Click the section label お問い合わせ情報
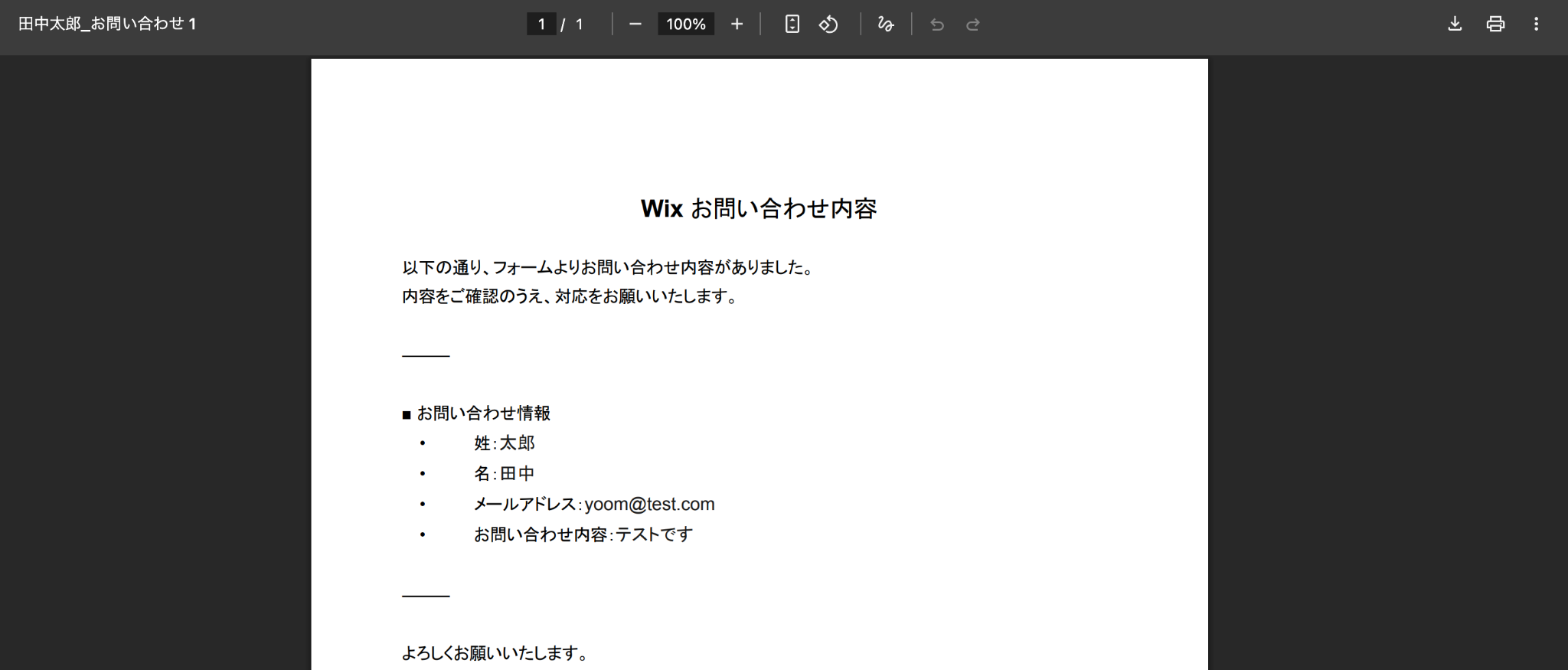 (484, 413)
